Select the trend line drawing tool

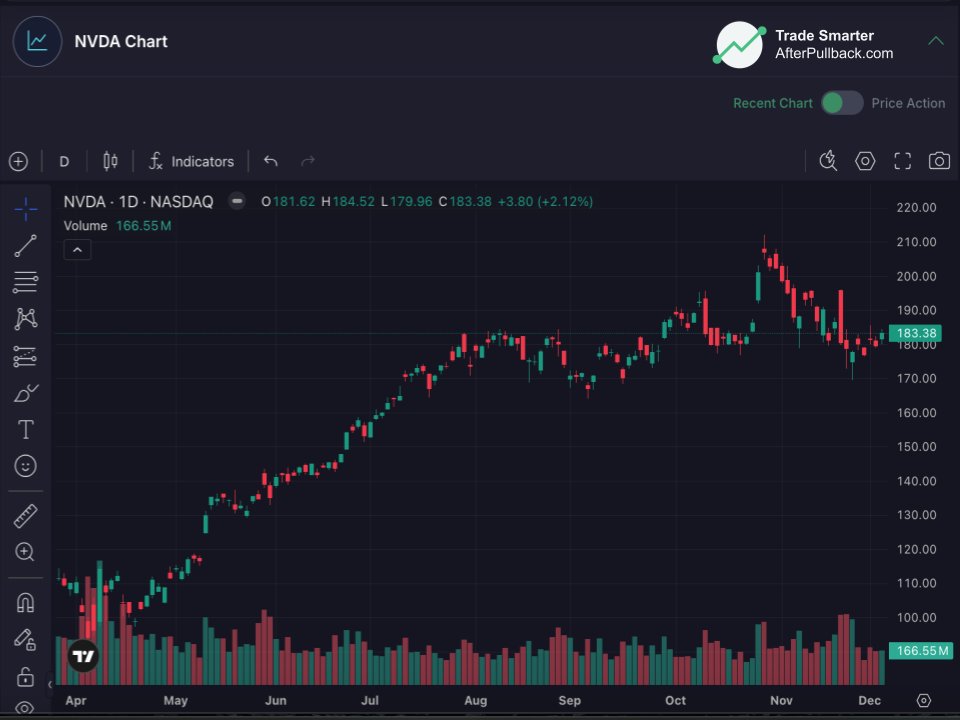pyautogui.click(x=26, y=246)
